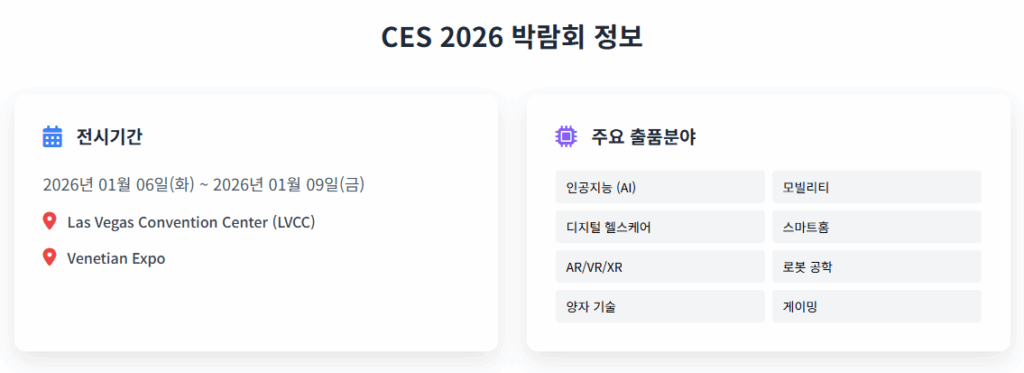Choose the 디지털 헬스케어 tag
The height and width of the screenshot is (373, 1024).
point(660,227)
